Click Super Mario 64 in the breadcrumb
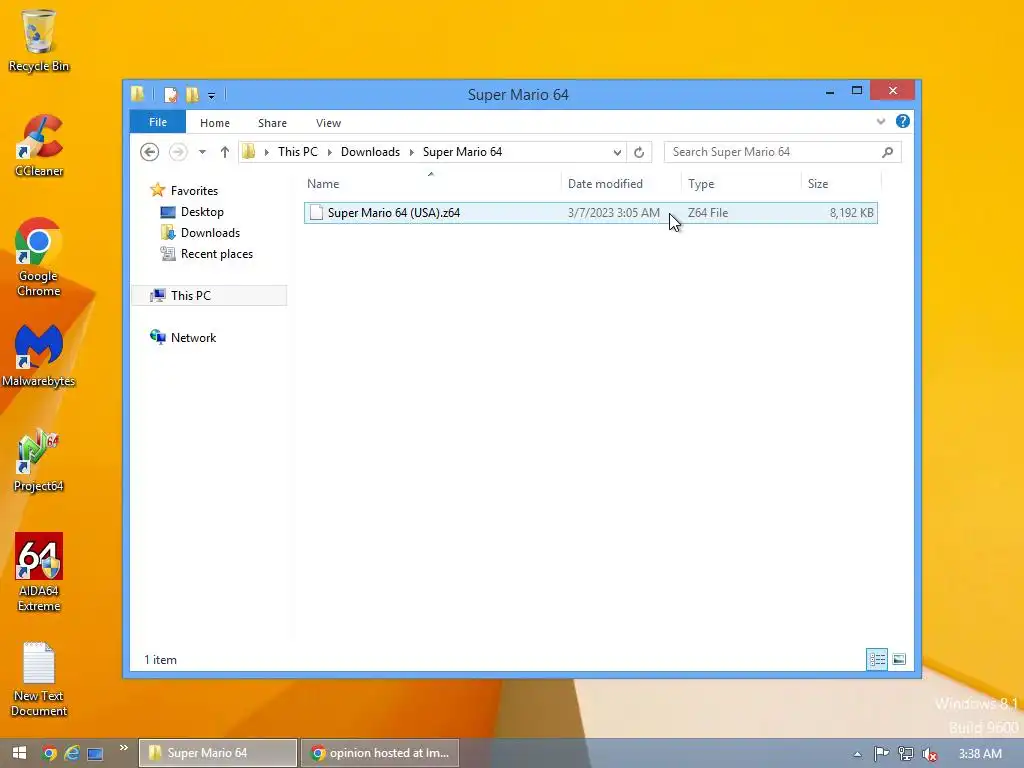The image size is (1024, 768). point(462,152)
